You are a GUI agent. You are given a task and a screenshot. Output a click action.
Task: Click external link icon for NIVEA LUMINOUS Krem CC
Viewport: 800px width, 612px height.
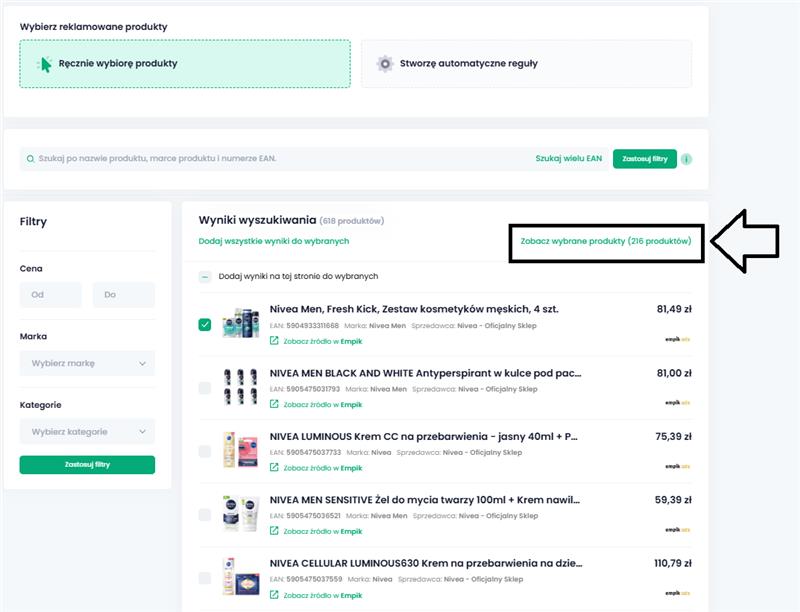point(274,467)
